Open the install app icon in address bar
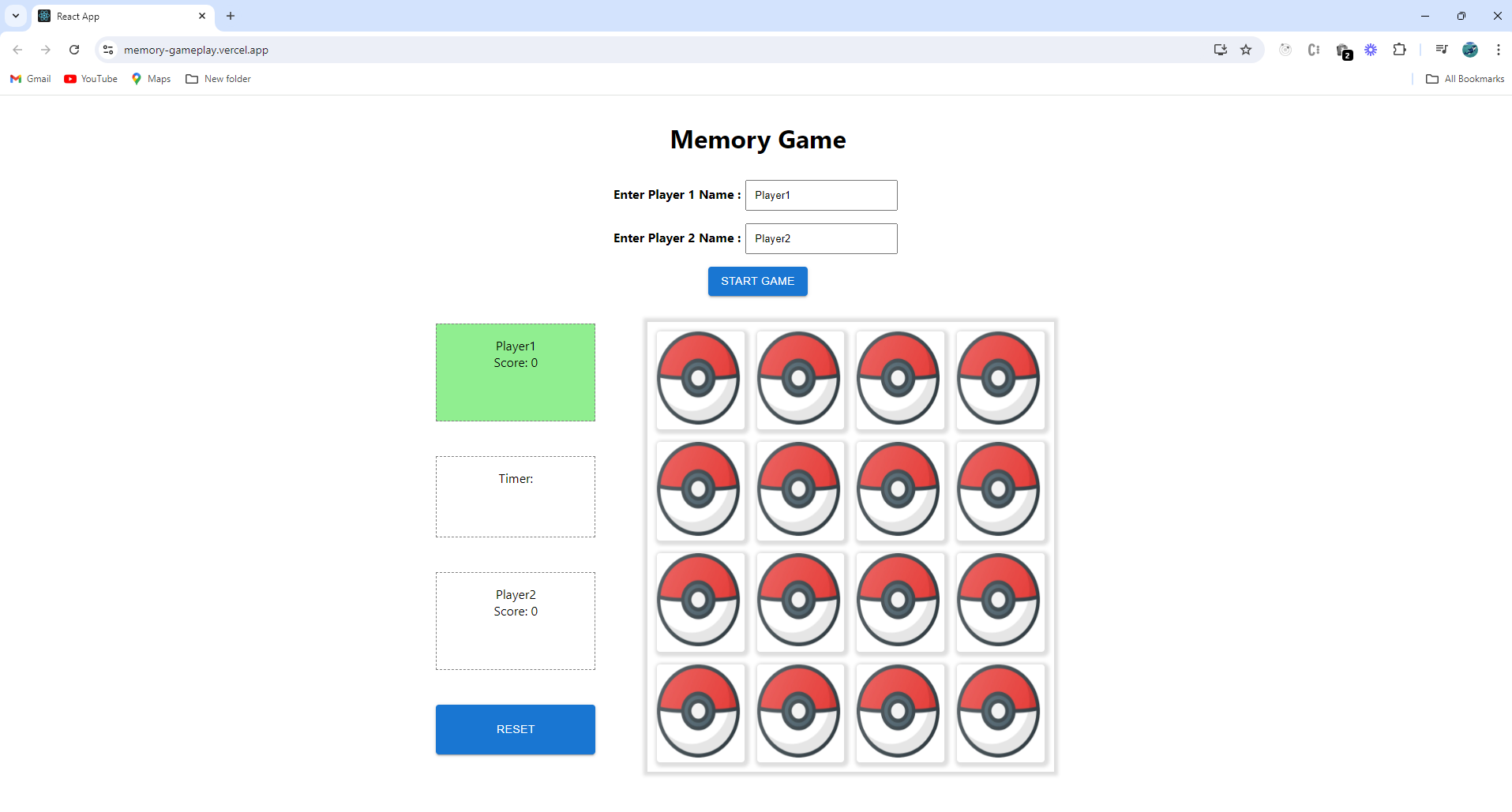The image size is (1512, 812). click(x=1221, y=50)
